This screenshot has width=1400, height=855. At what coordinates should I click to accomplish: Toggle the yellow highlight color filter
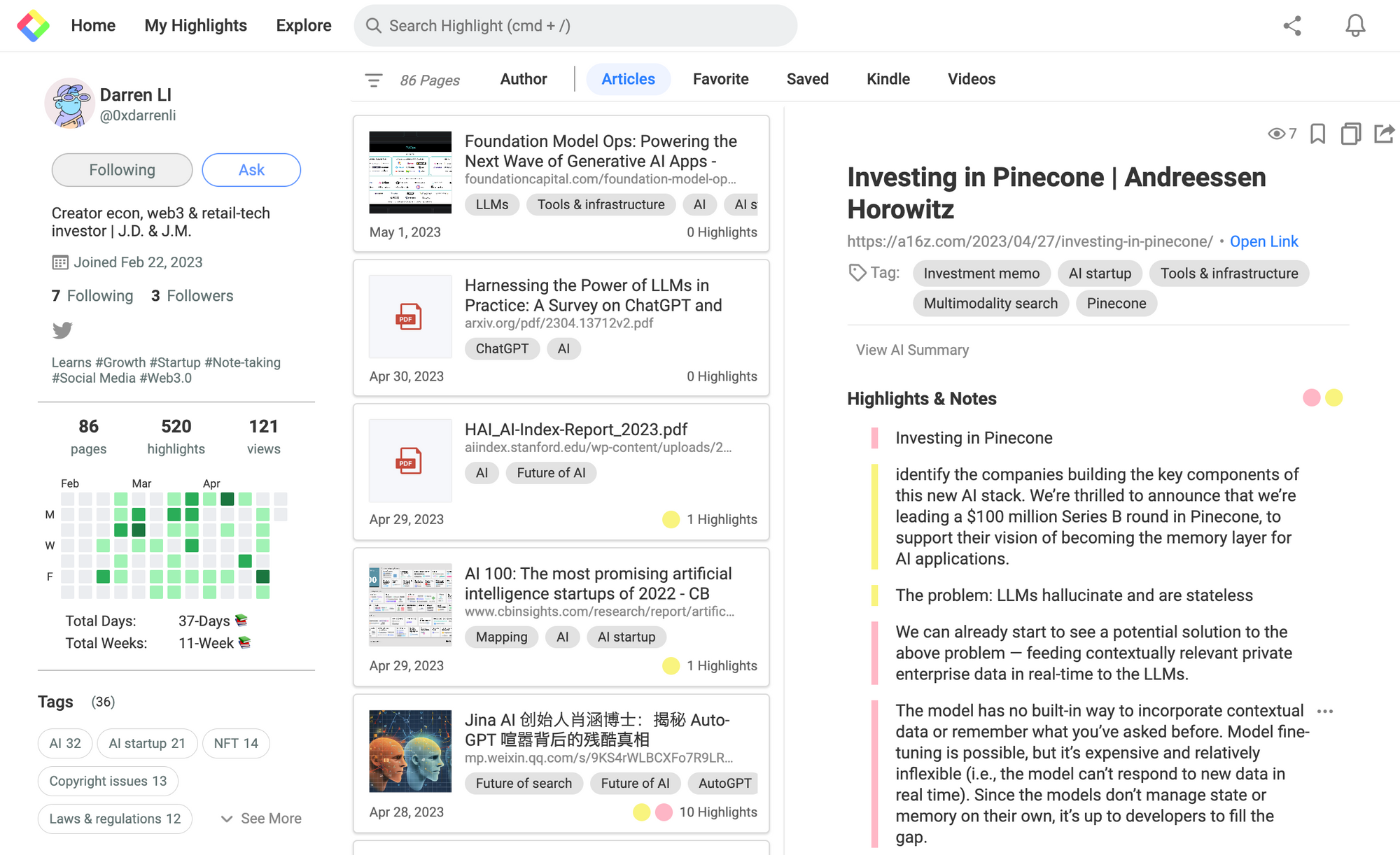tap(1334, 398)
